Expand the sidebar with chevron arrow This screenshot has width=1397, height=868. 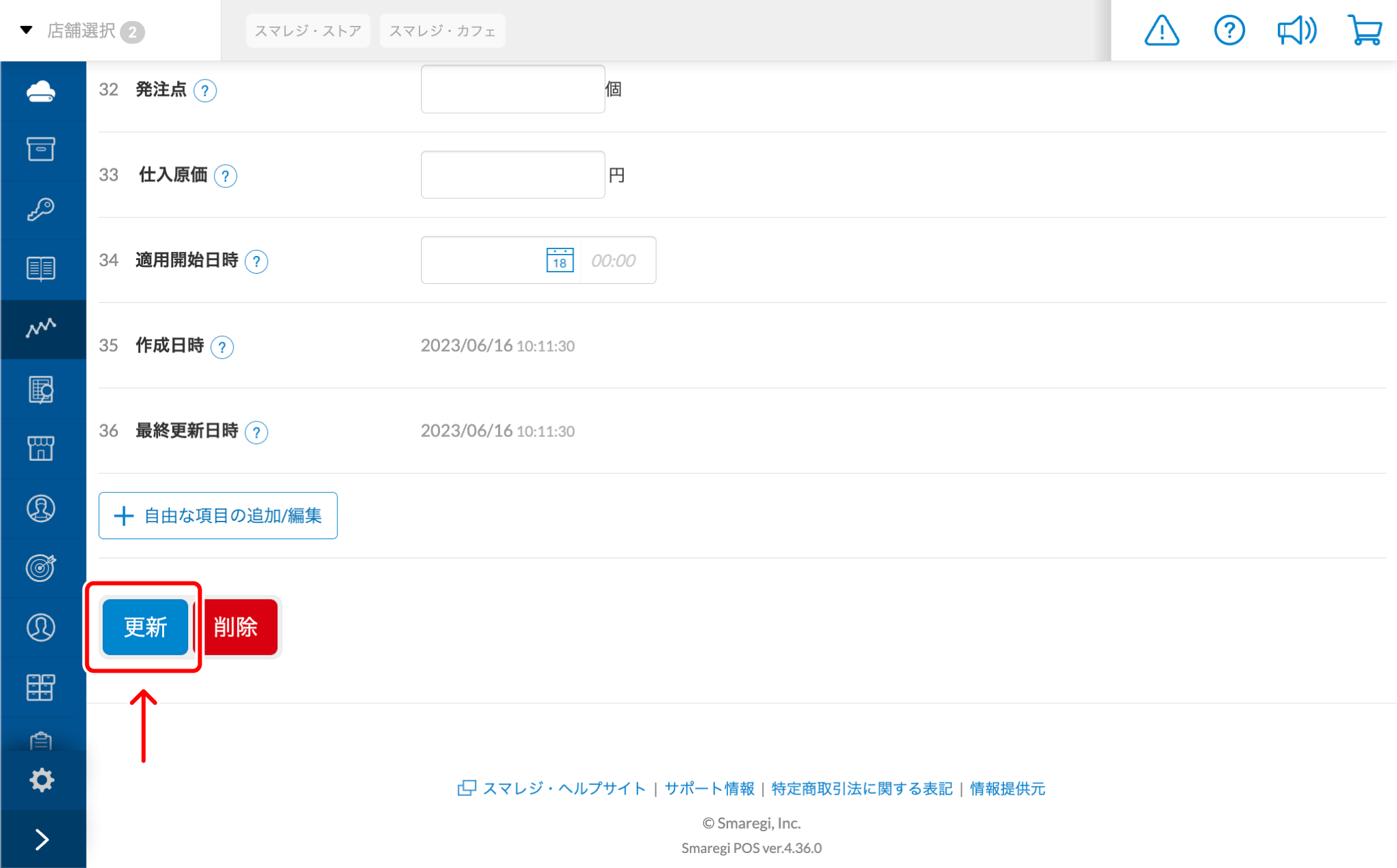(42, 839)
